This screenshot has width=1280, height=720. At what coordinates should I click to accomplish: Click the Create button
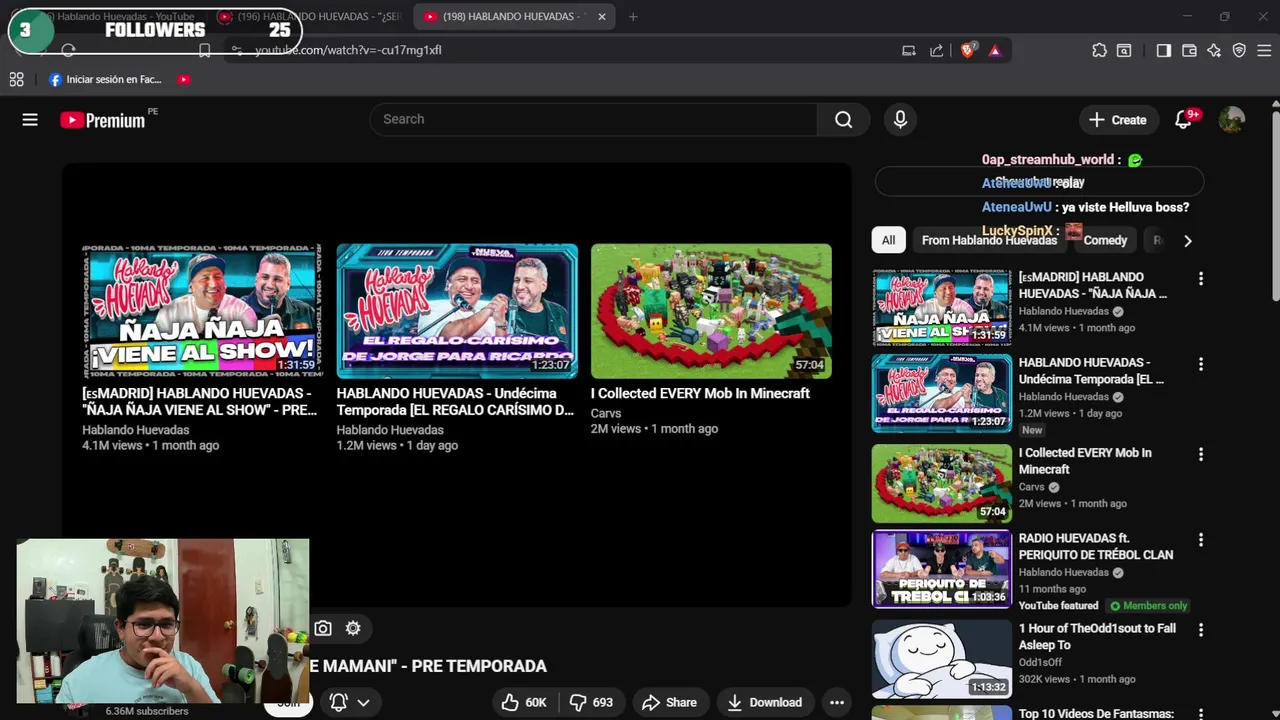1117,120
